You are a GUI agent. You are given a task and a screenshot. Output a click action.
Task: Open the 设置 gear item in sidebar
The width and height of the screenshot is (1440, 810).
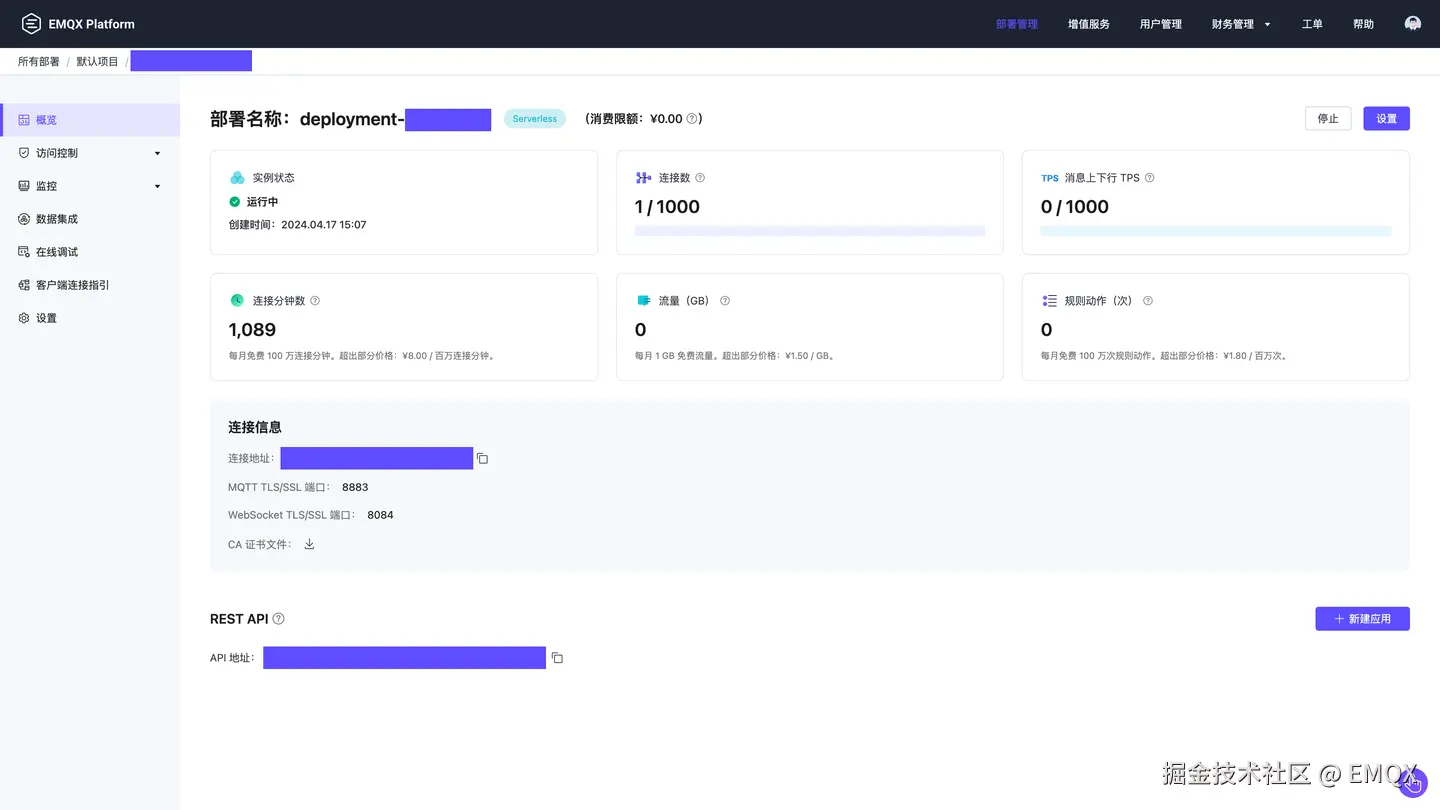point(46,317)
